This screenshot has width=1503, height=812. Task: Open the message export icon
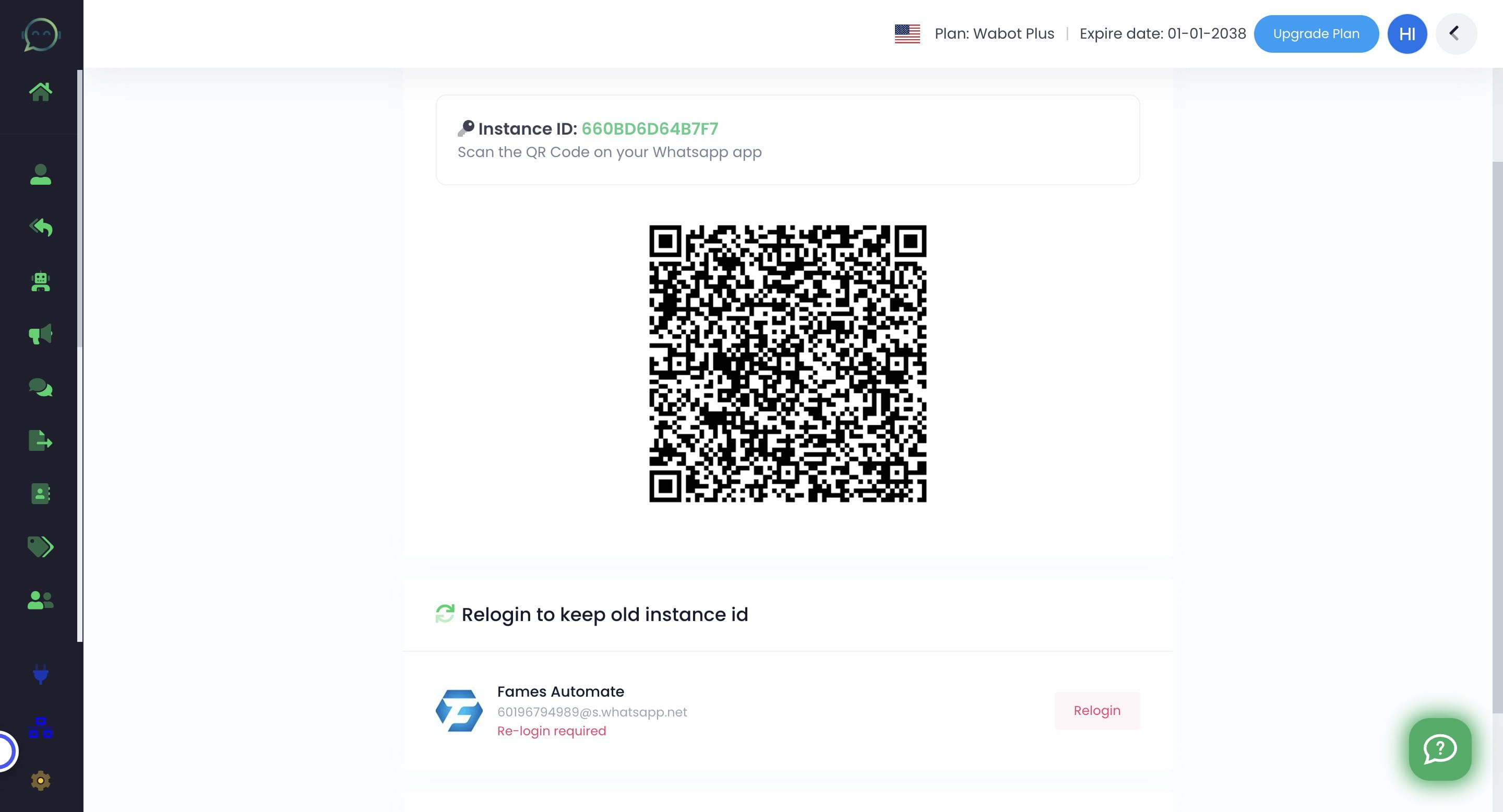click(x=40, y=440)
